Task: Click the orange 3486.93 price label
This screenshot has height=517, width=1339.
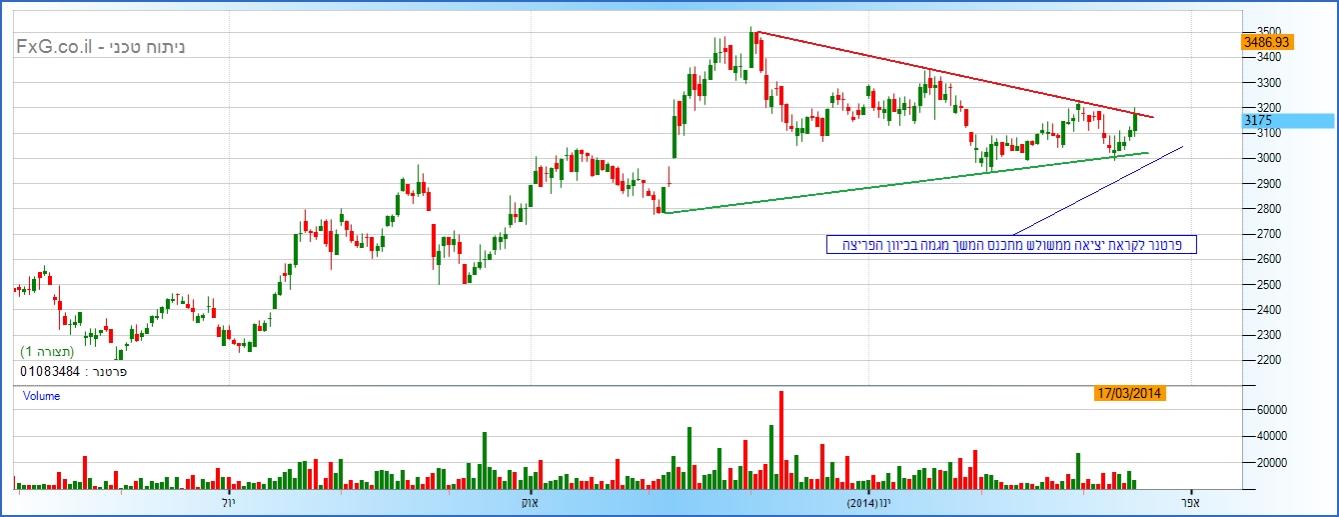Action: [x=1266, y=42]
